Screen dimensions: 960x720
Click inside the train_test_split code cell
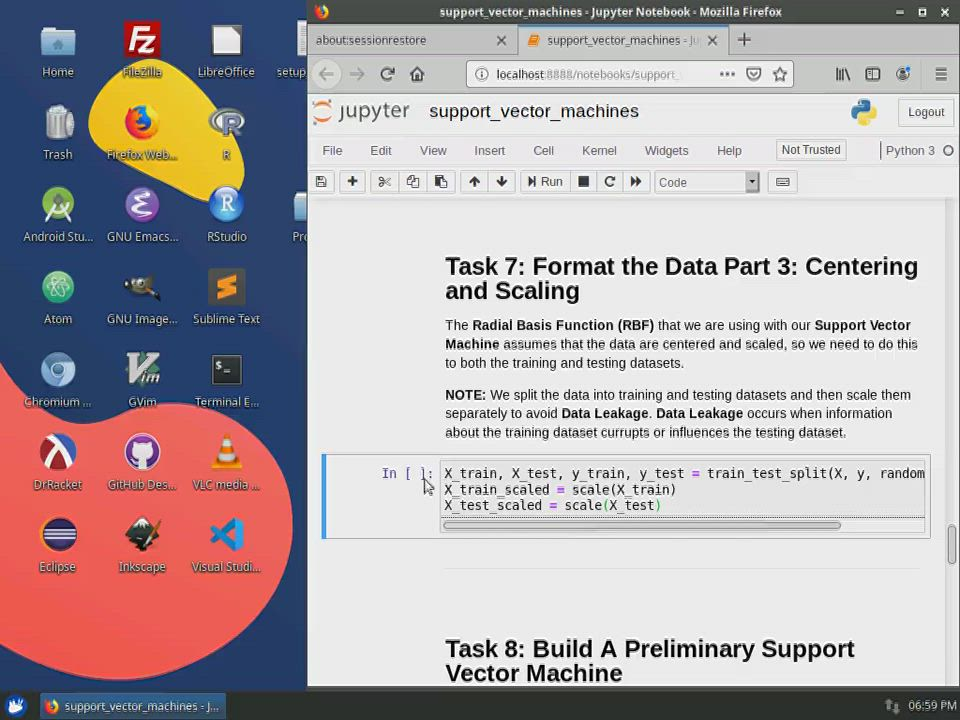coord(683,489)
